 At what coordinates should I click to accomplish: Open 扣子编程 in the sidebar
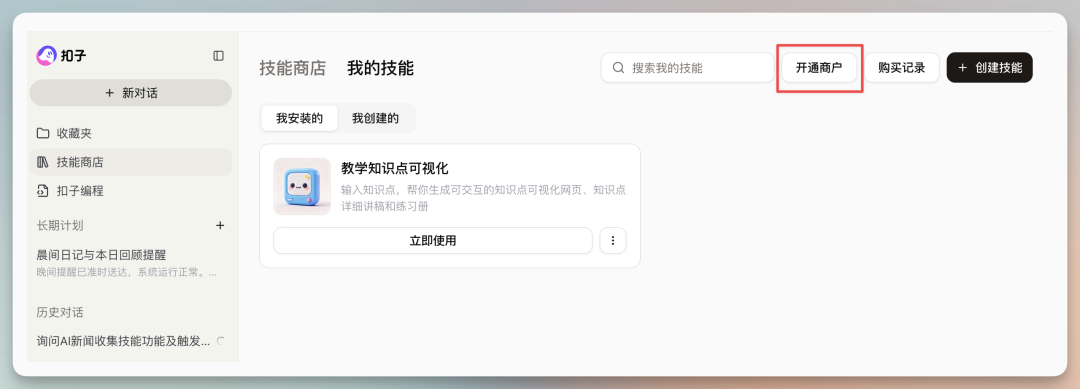[131, 191]
